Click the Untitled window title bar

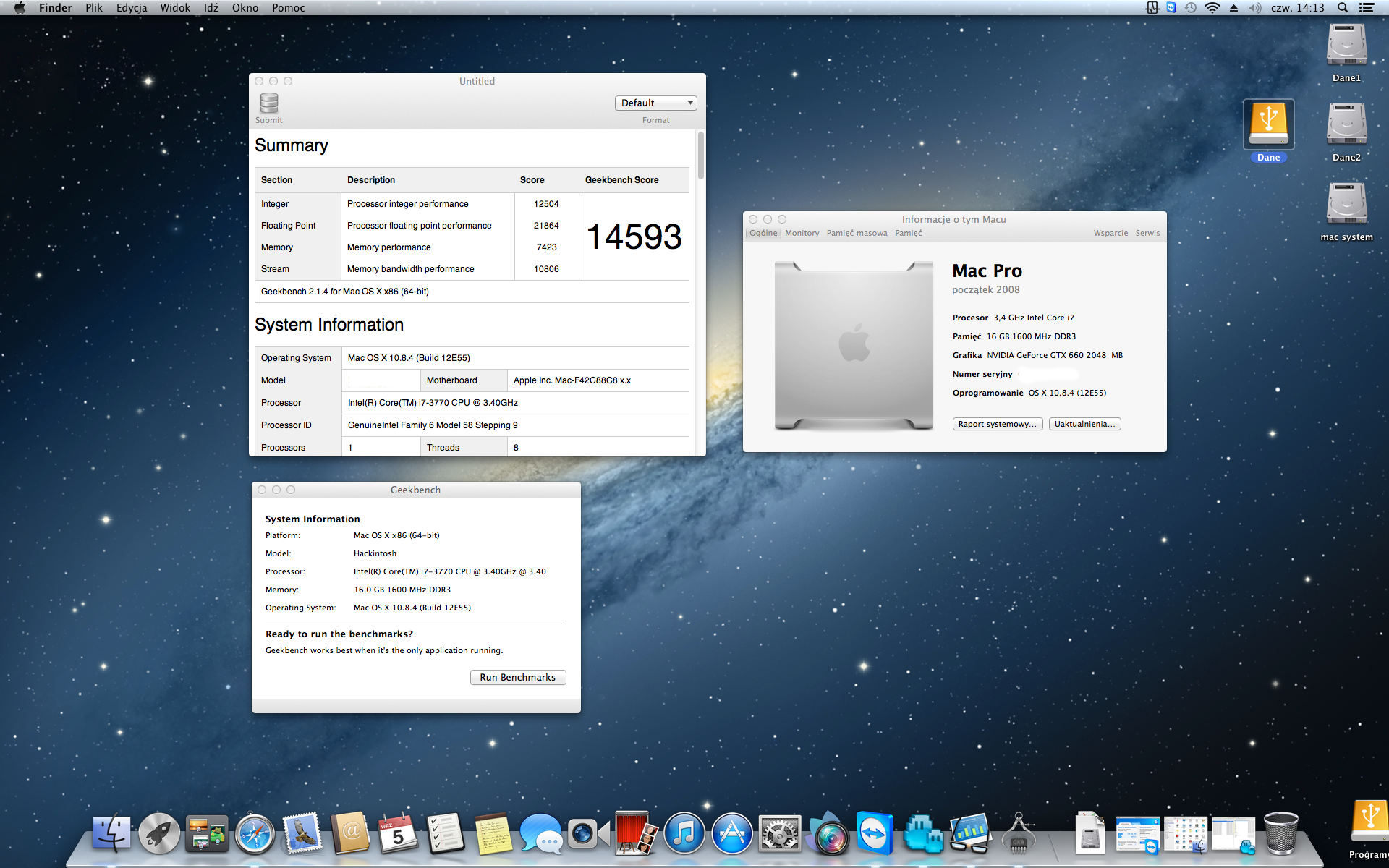point(477,81)
